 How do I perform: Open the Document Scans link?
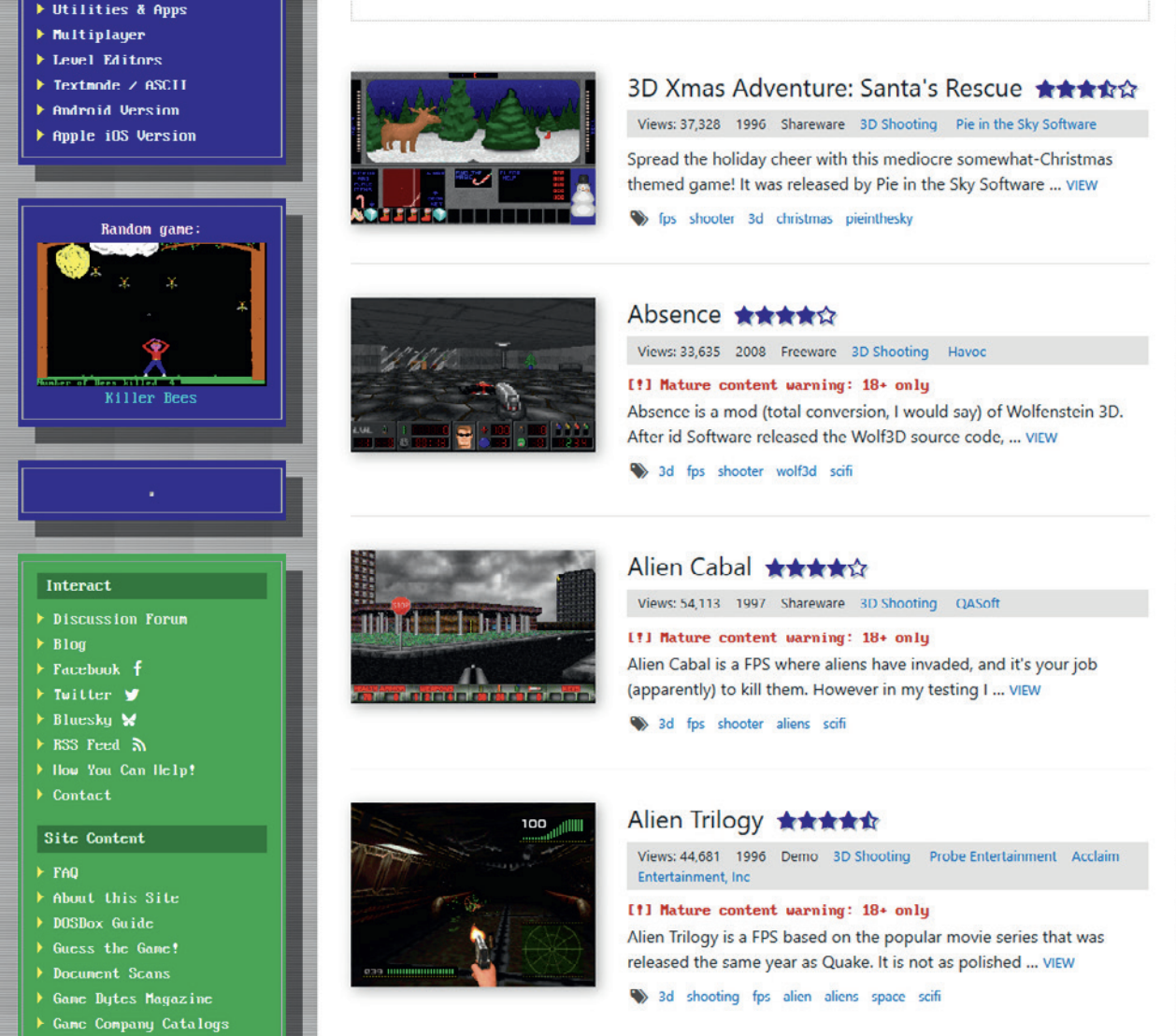111,973
